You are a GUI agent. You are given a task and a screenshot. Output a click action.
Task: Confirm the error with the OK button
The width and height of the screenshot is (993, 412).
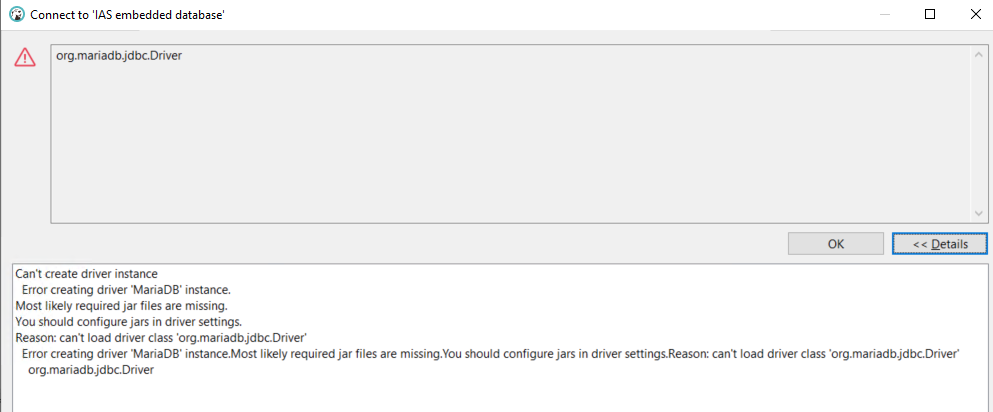(835, 244)
